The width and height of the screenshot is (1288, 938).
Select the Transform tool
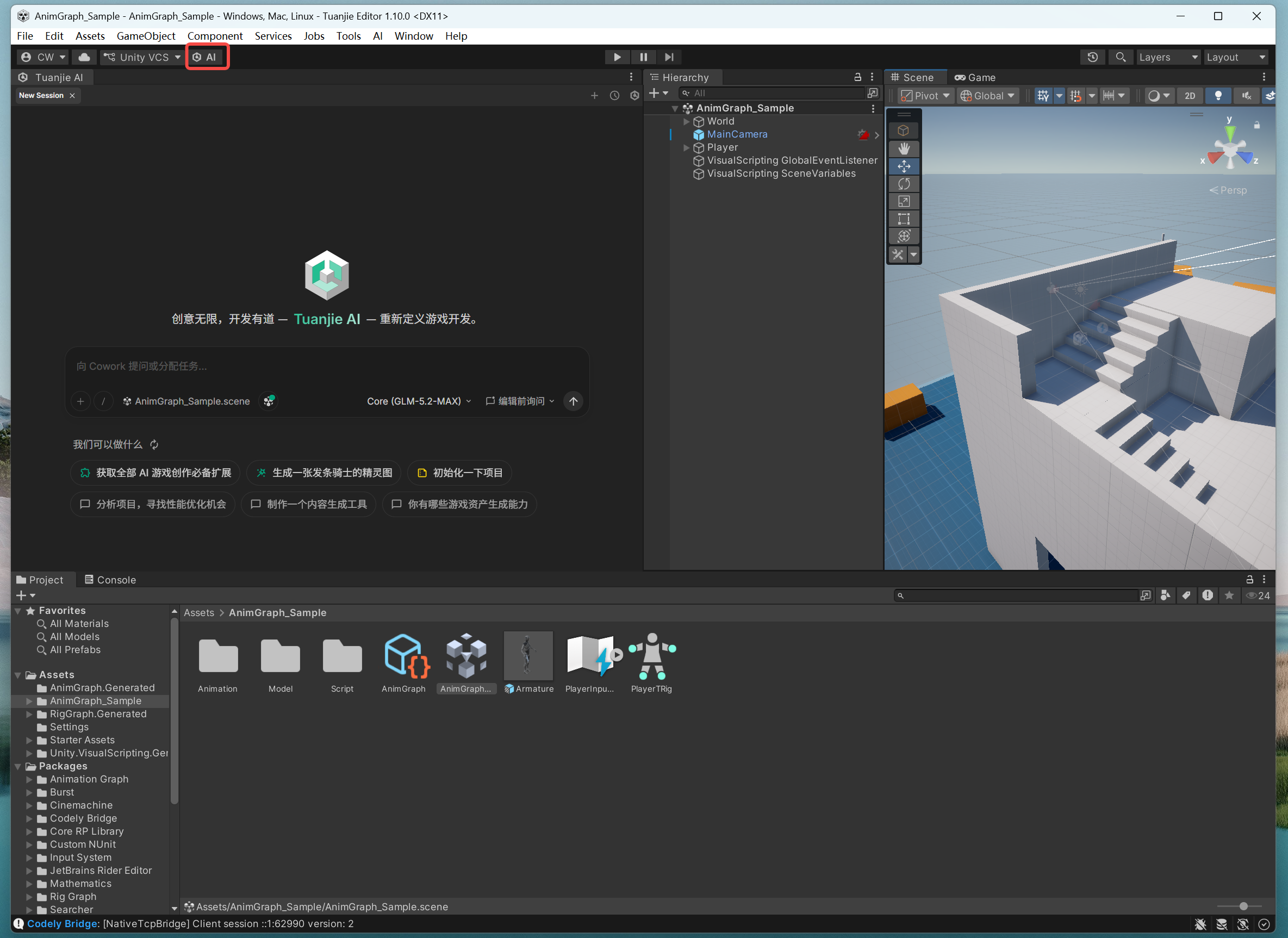(x=904, y=237)
